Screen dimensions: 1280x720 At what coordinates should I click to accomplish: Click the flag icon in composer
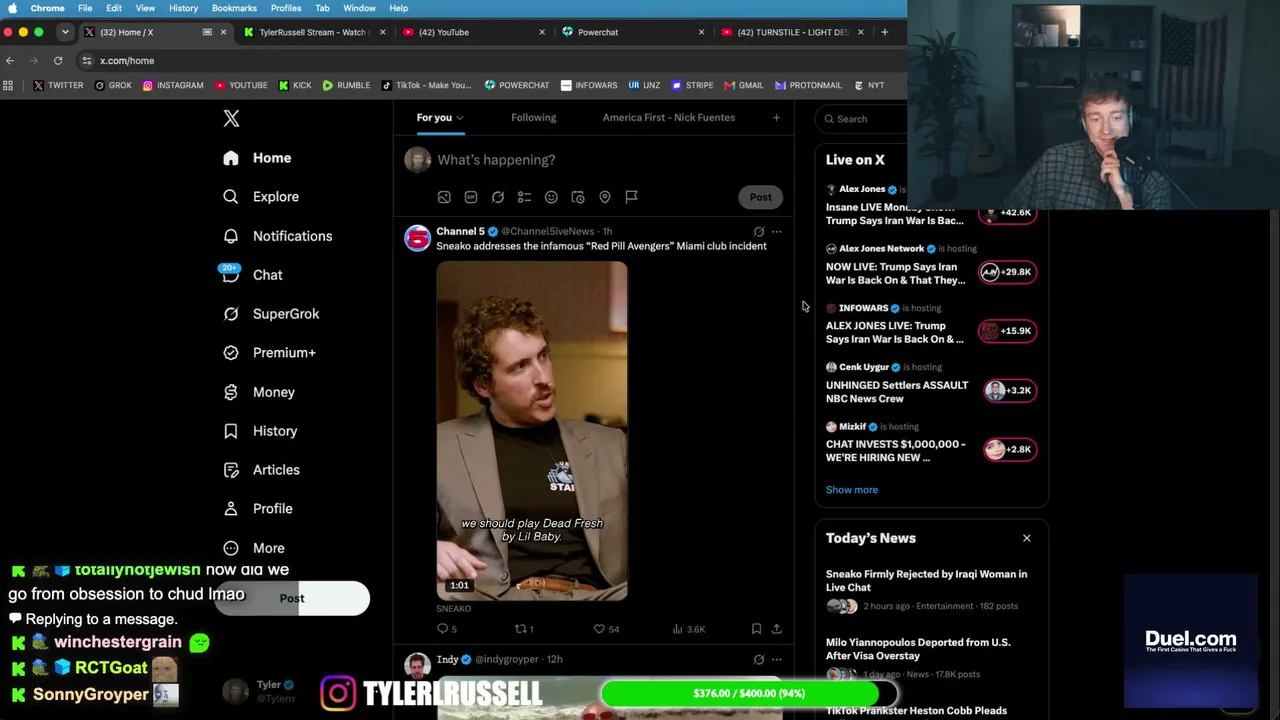631,197
